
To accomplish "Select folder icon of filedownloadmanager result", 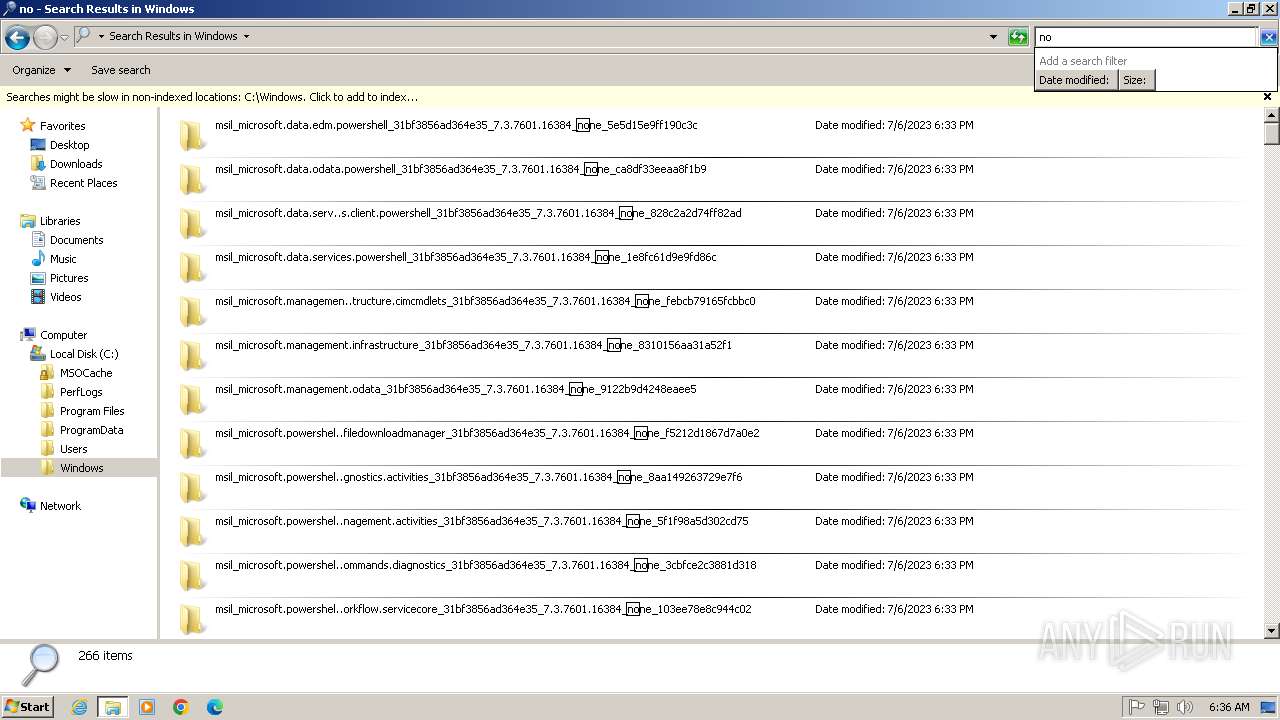I will (x=192, y=444).
